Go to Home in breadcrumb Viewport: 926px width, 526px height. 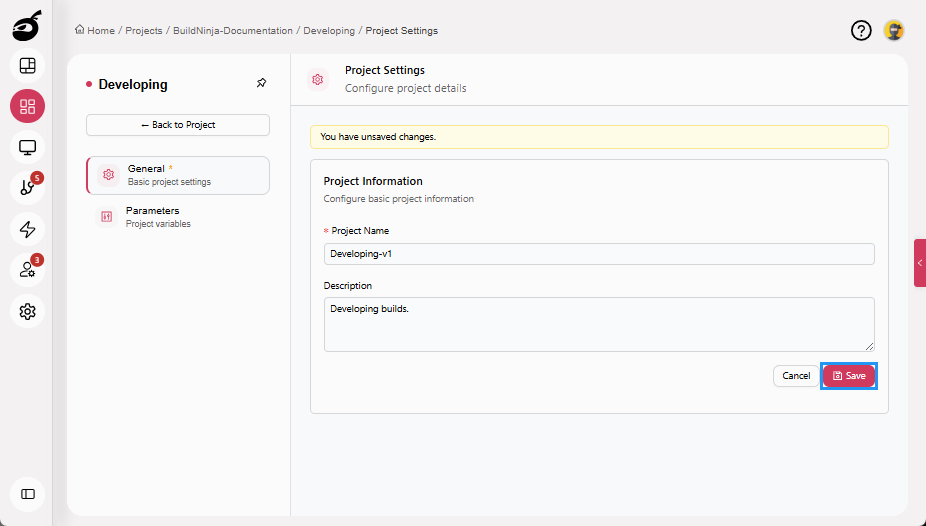(101, 31)
